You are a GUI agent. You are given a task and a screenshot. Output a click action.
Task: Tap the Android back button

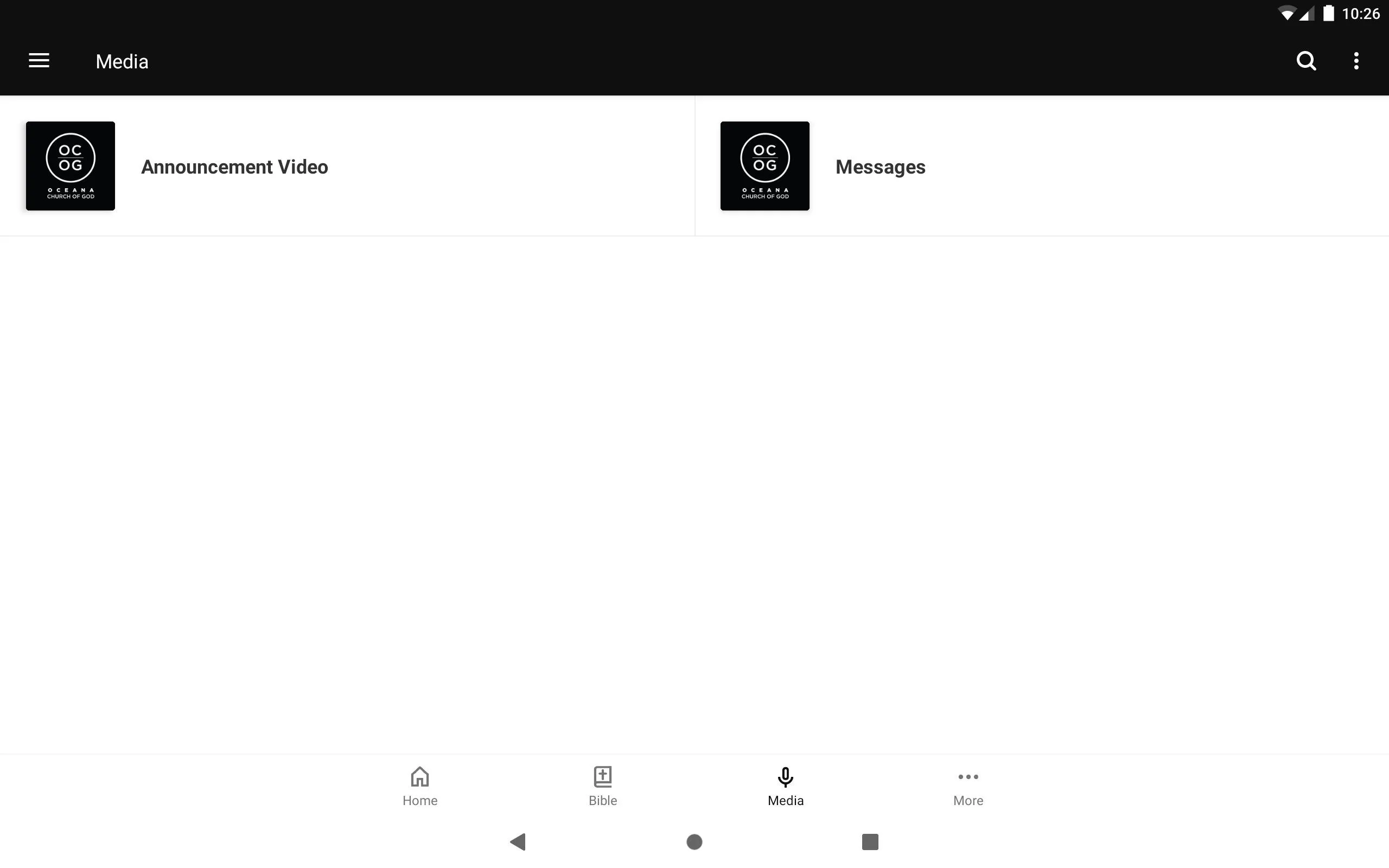(x=516, y=841)
